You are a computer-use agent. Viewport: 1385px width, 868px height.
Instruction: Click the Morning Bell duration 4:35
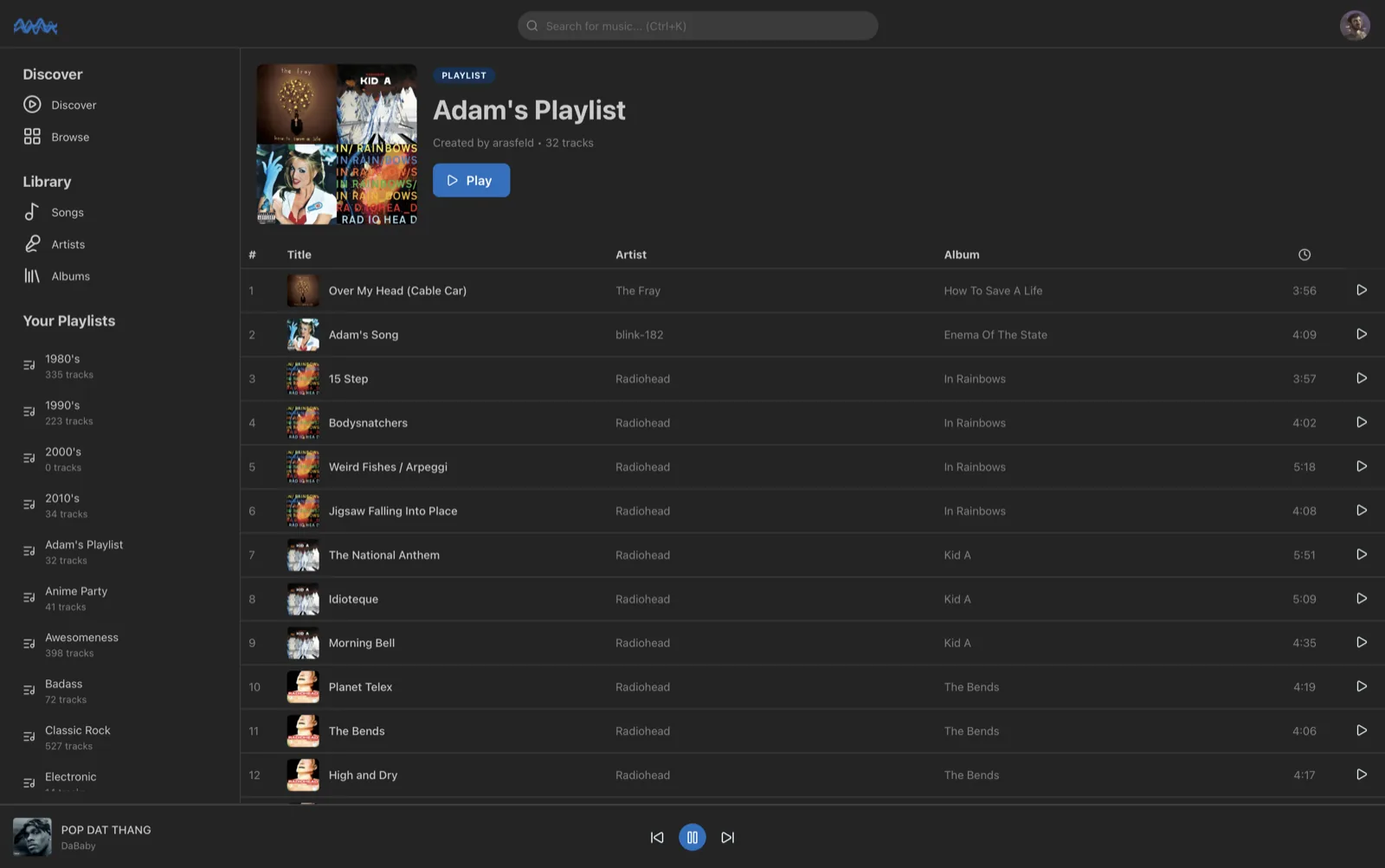pyautogui.click(x=1304, y=643)
